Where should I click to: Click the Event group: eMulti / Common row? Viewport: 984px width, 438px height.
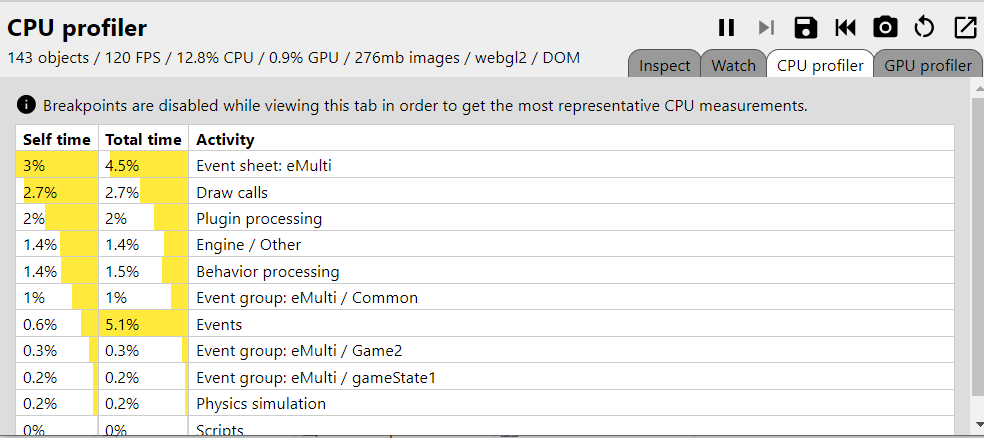click(x=485, y=297)
